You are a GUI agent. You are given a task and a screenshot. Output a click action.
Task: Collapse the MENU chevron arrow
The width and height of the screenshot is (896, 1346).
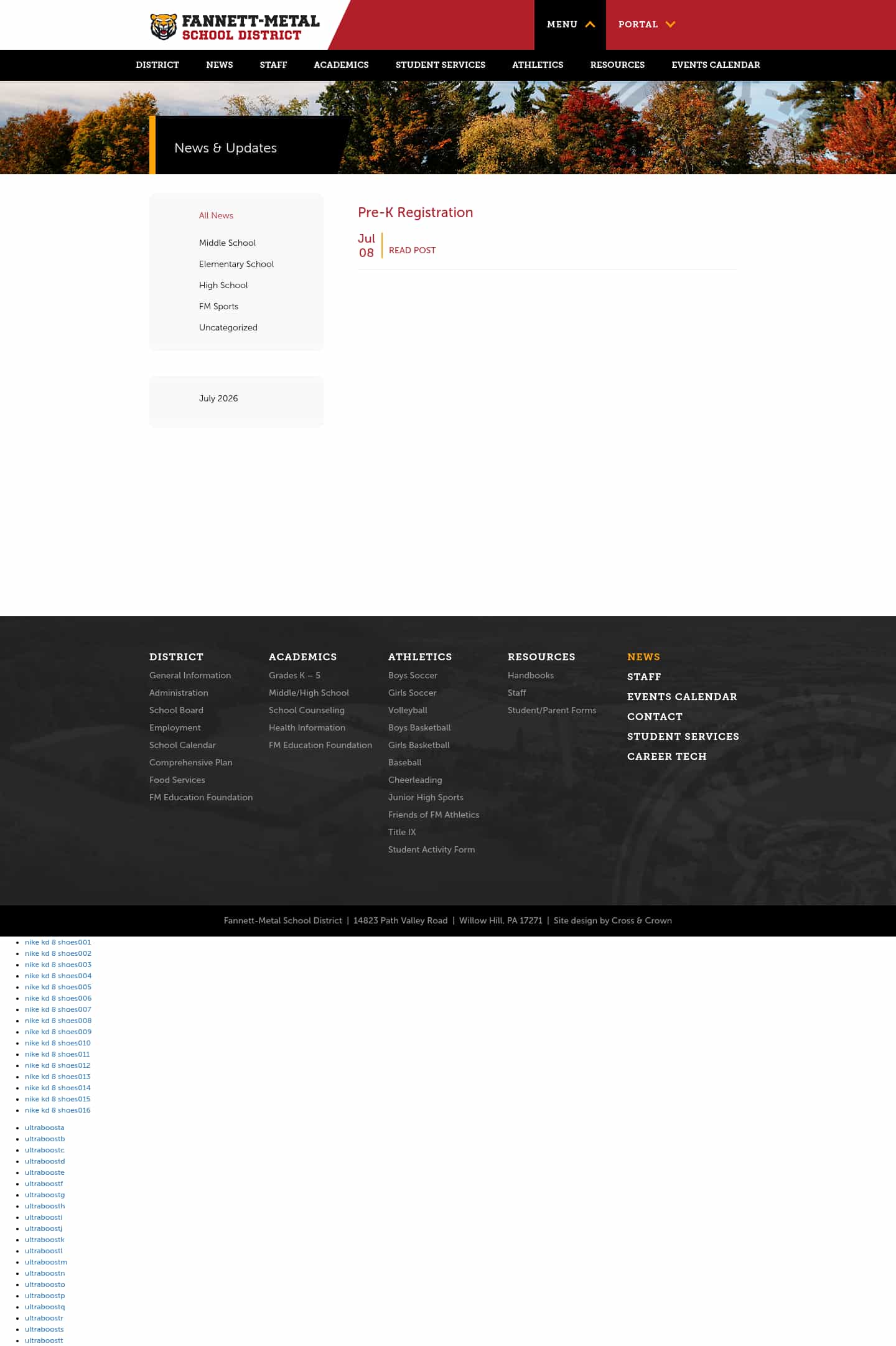coord(590,24)
